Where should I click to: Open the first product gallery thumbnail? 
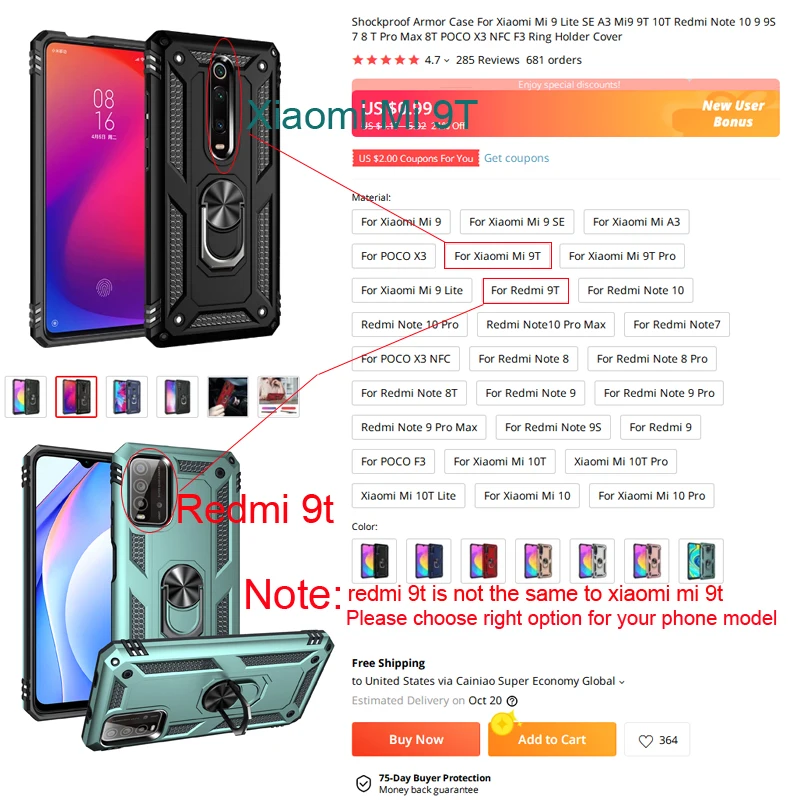pyautogui.click(x=26, y=396)
